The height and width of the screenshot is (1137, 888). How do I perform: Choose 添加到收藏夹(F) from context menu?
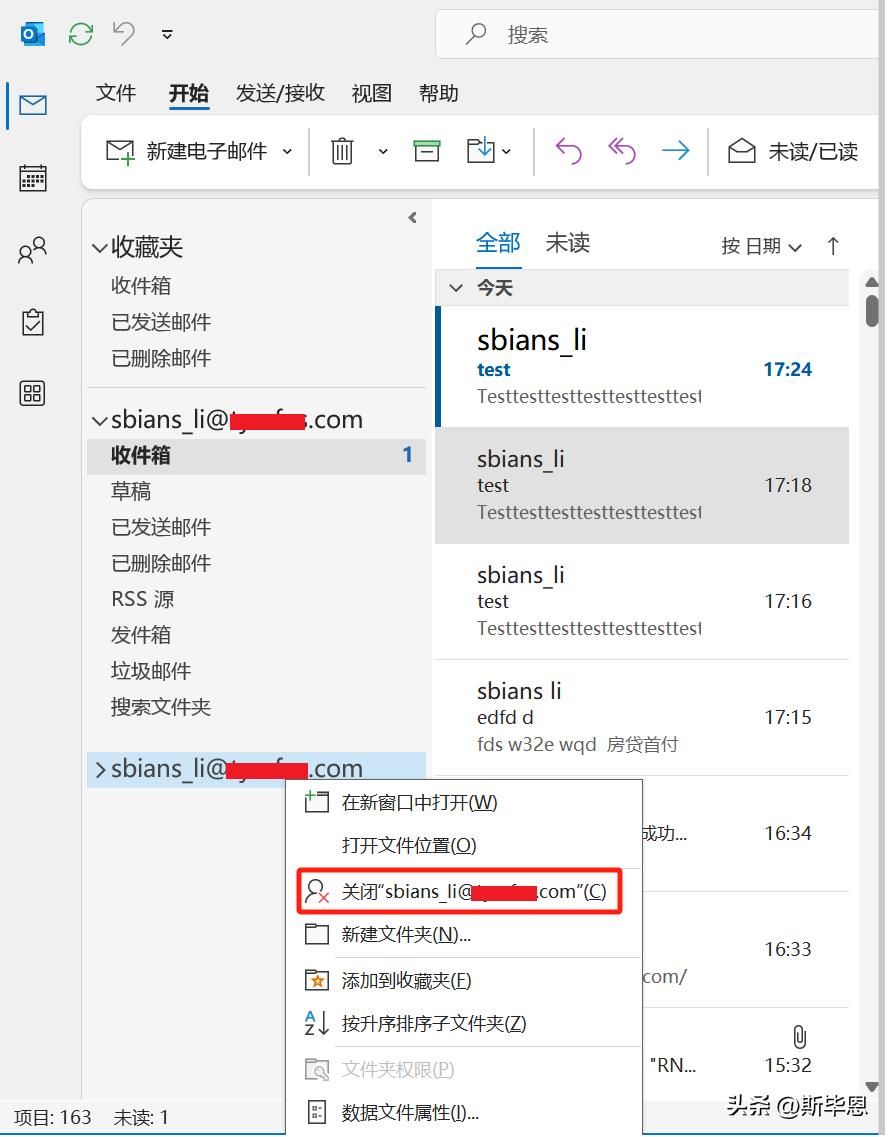464,981
